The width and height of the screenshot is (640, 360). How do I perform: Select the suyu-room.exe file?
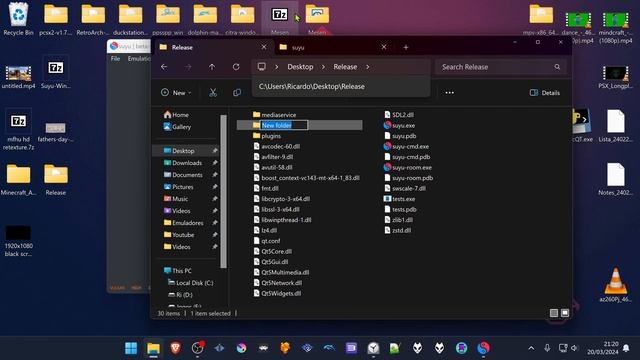[x=407, y=167]
